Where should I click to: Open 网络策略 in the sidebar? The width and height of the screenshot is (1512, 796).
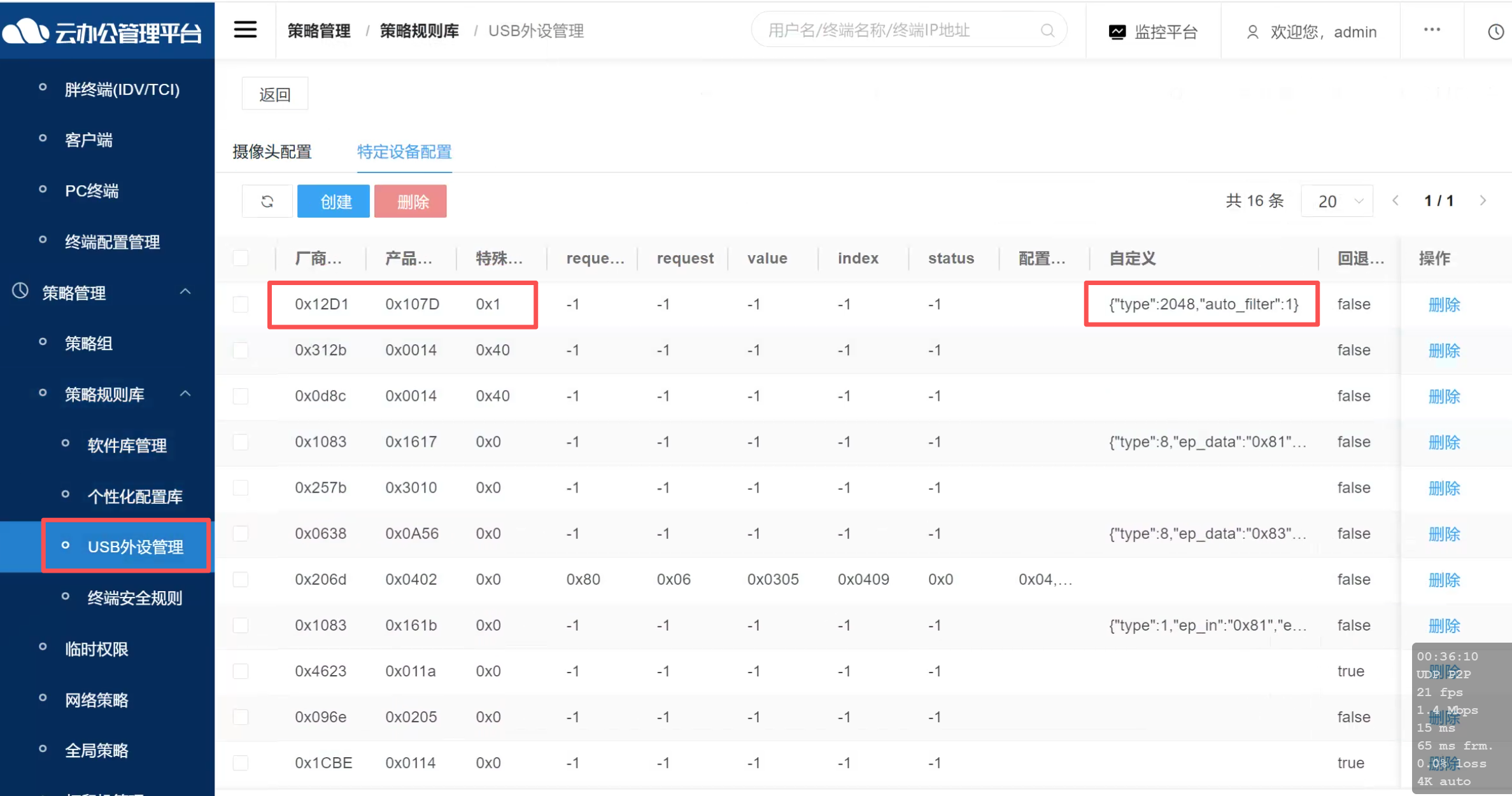point(97,700)
